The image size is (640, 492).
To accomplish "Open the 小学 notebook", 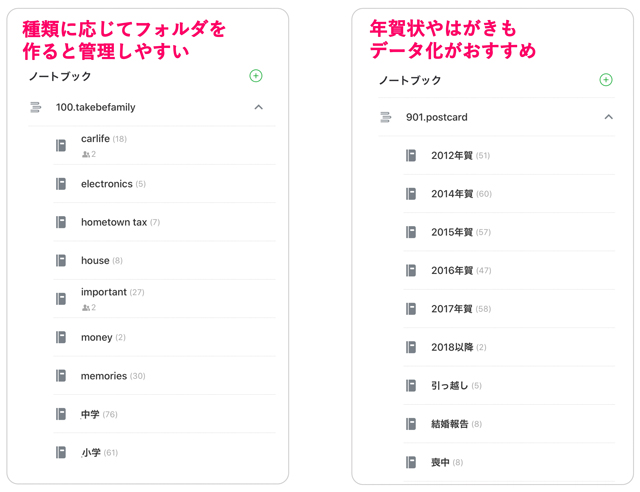I will point(164,452).
